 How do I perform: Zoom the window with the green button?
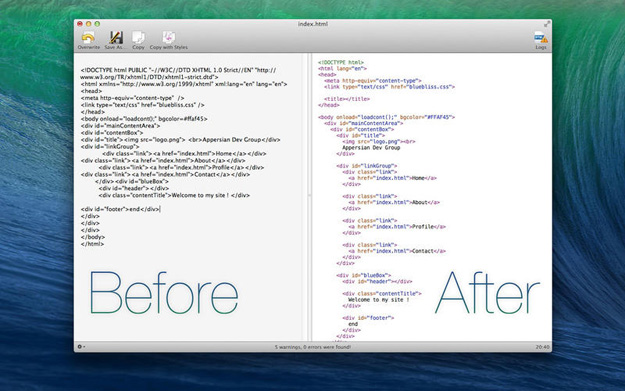tap(97, 24)
